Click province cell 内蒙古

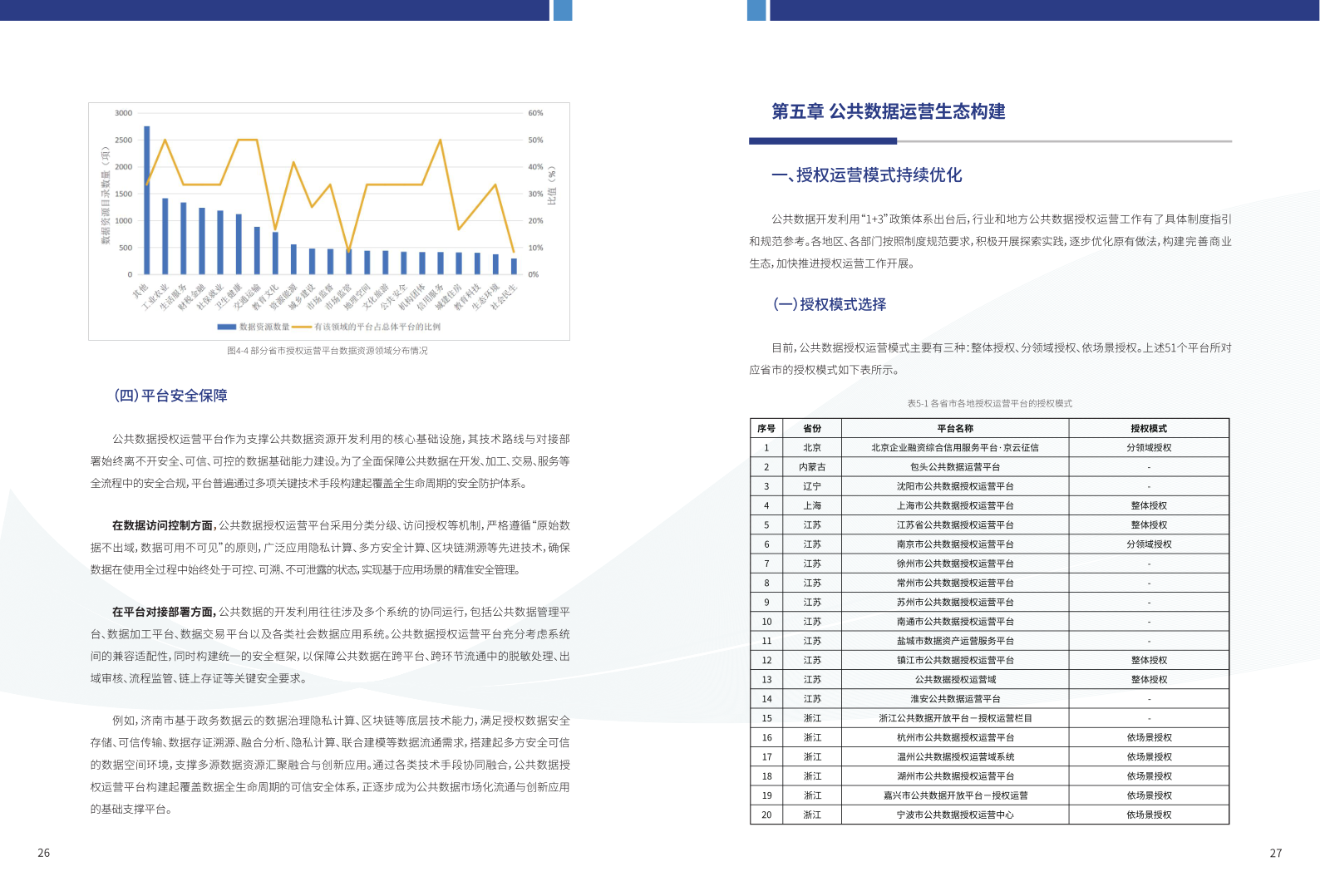point(812,467)
